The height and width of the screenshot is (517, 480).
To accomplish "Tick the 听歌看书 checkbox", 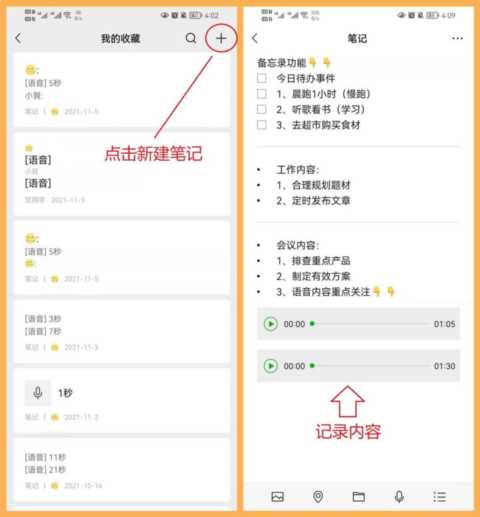I will 262,109.
